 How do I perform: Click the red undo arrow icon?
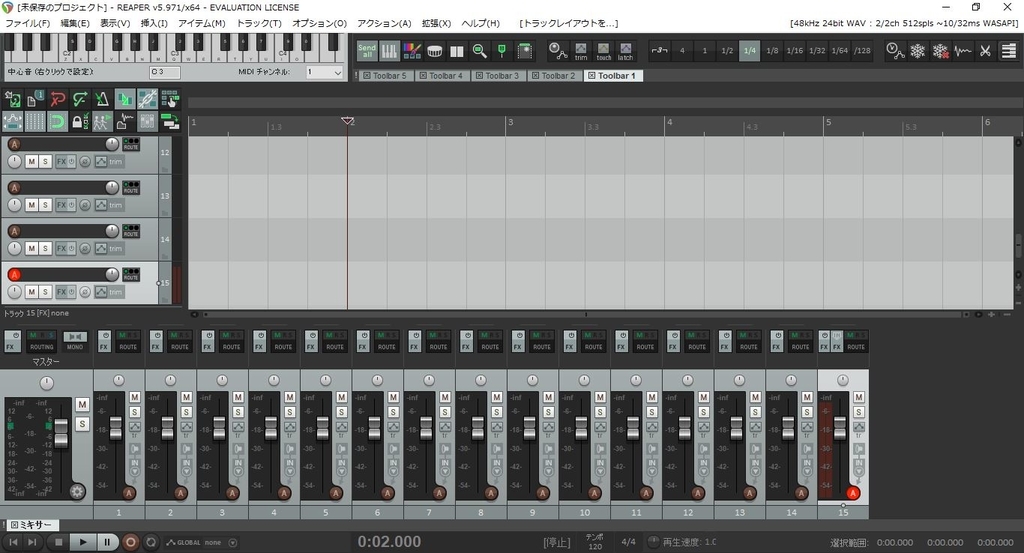(57, 99)
